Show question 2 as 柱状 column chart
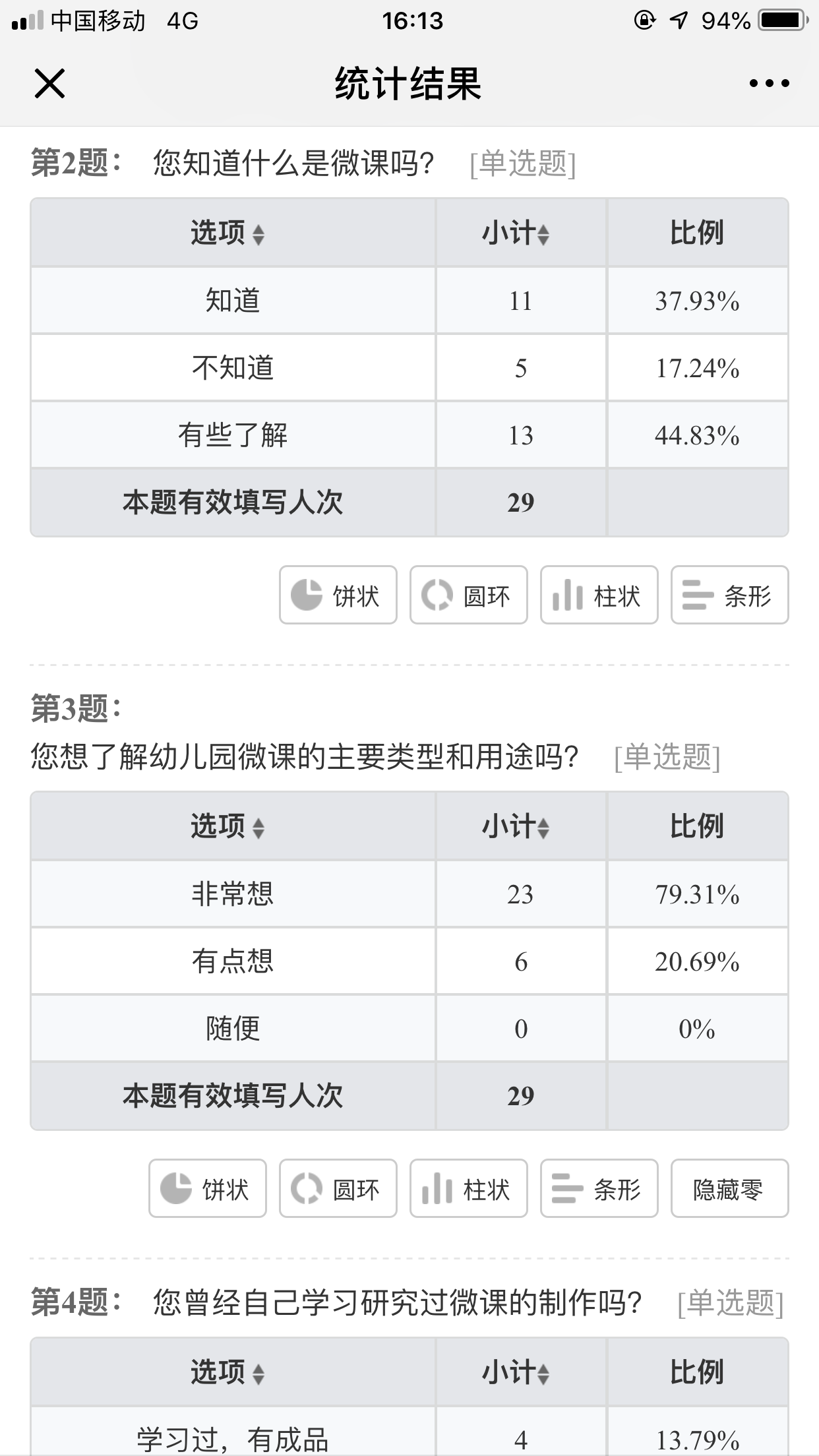 pos(599,595)
